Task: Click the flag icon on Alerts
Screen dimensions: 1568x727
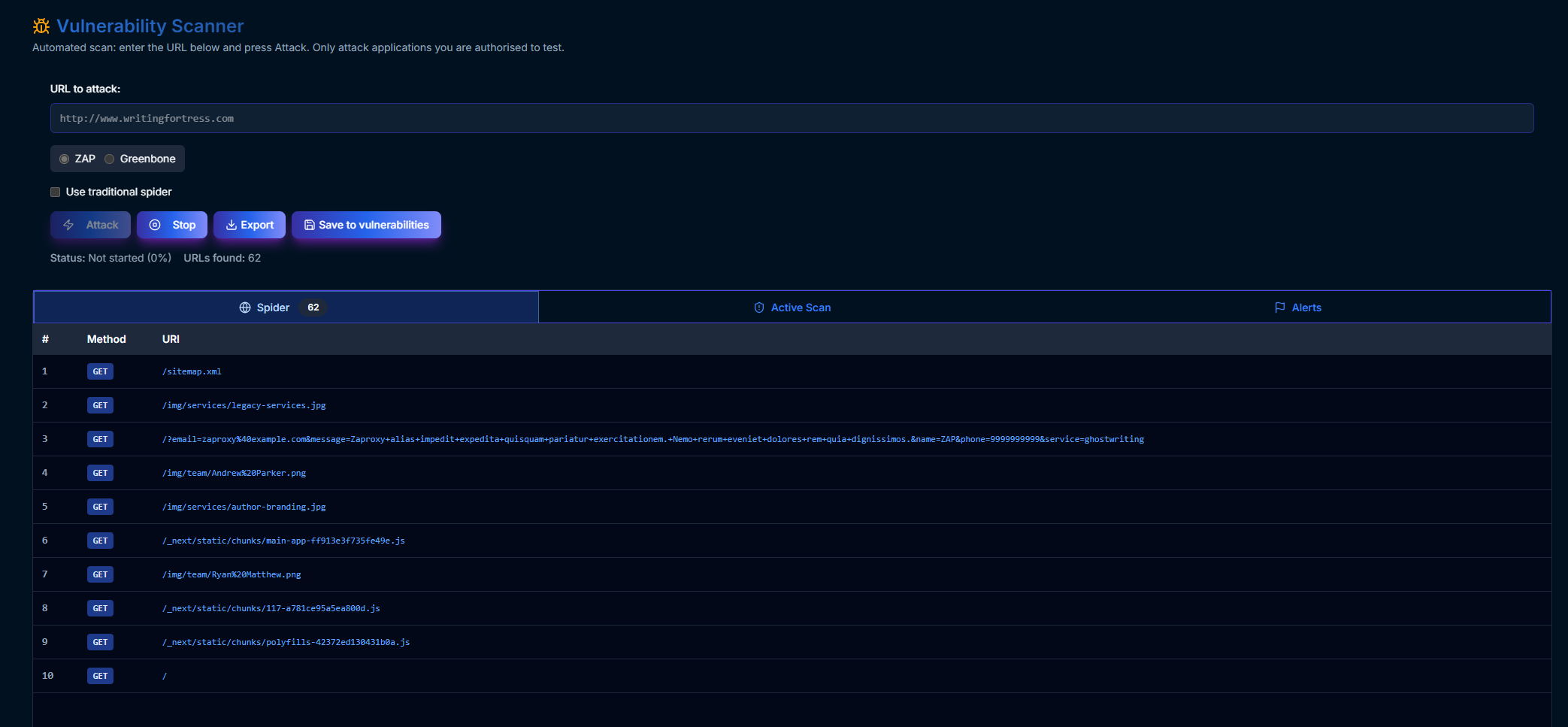Action: [x=1280, y=307]
